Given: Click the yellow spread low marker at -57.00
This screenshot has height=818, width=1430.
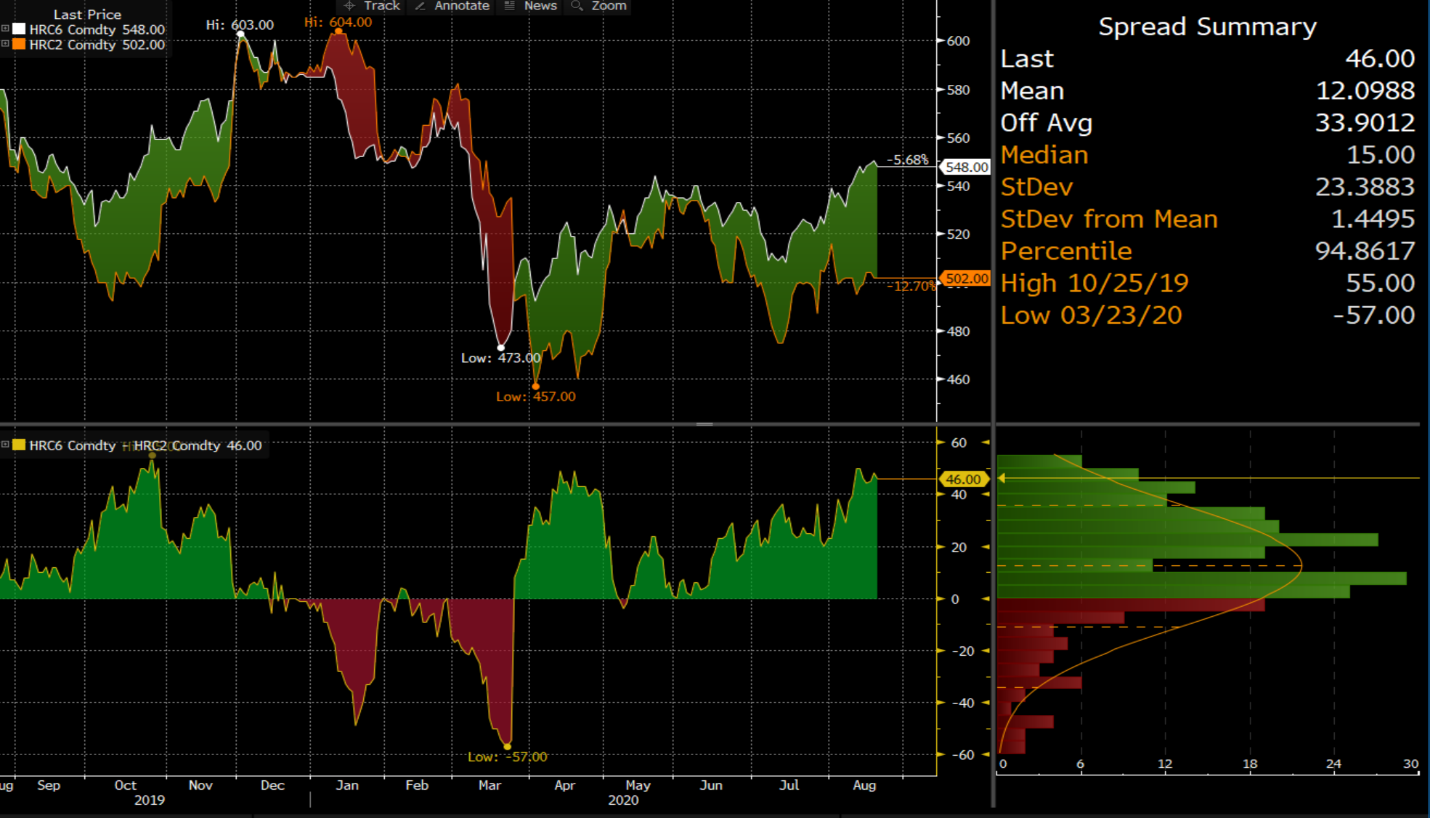Looking at the screenshot, I should click(x=508, y=746).
